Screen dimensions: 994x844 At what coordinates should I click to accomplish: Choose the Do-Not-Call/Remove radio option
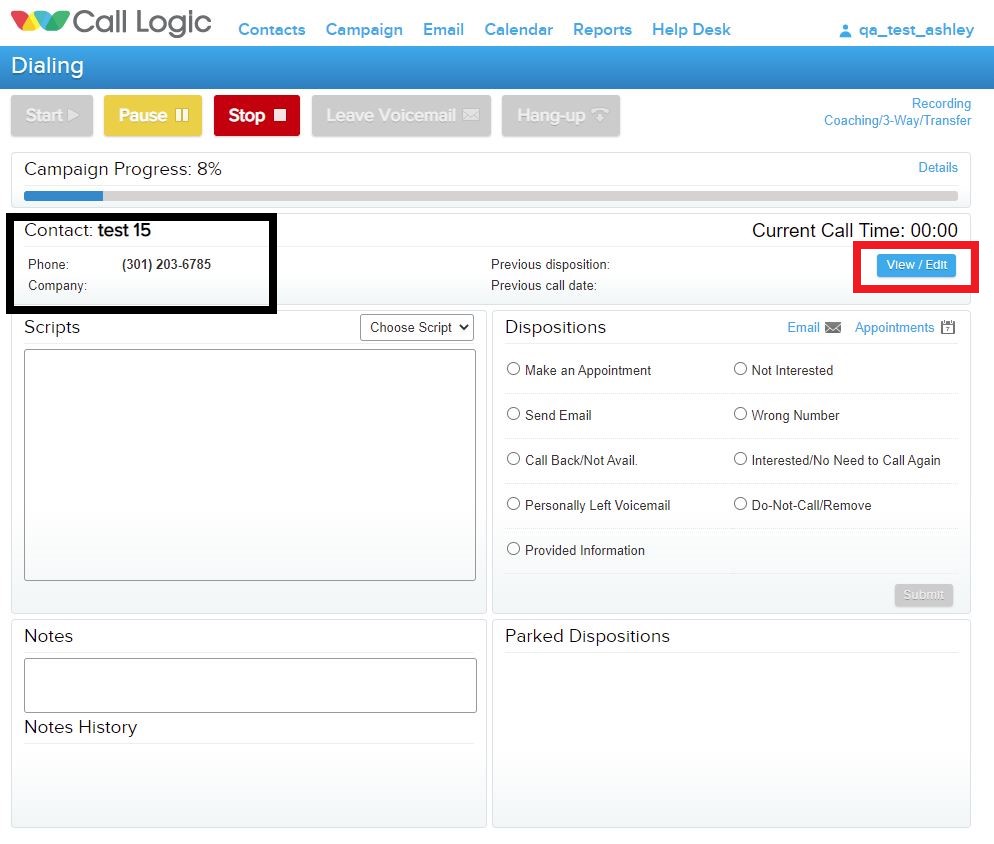tap(740, 504)
